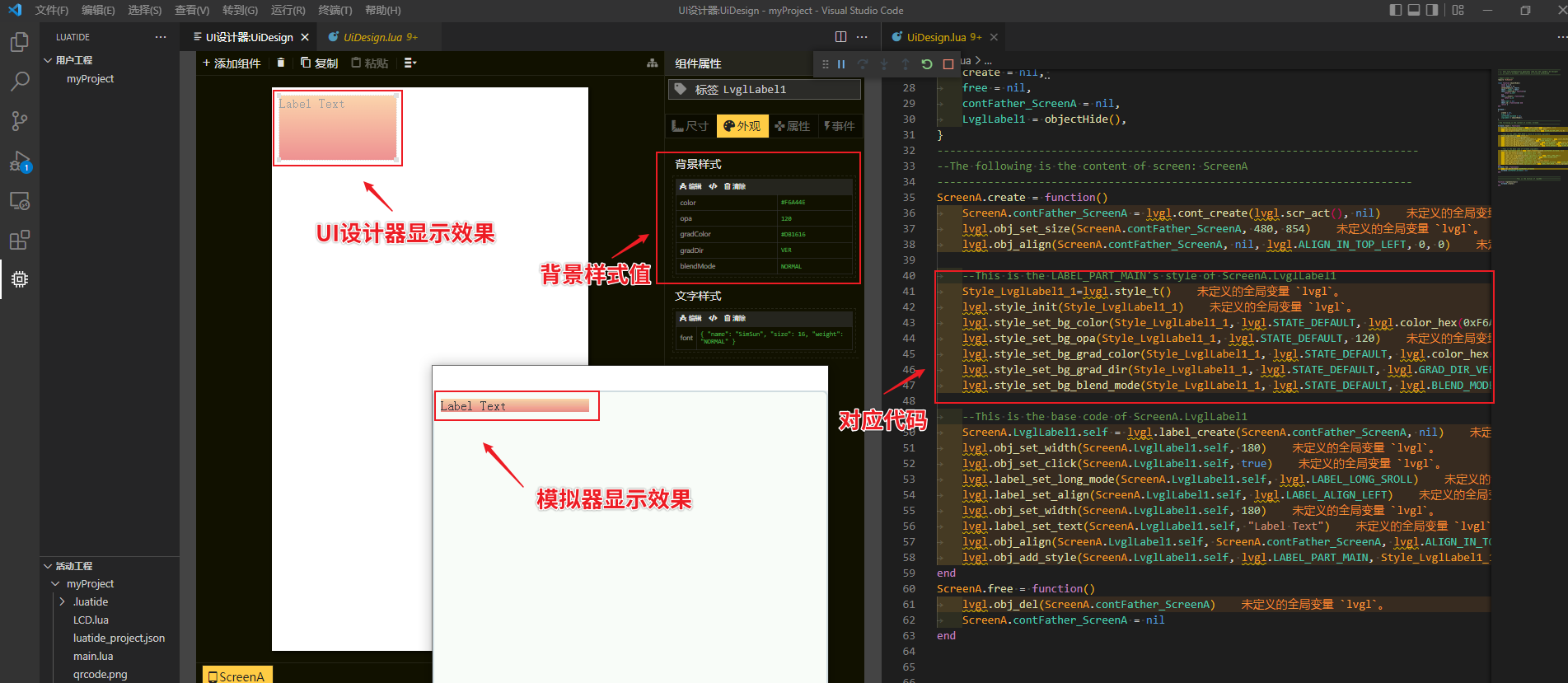Open the Extensions view
Image resolution: width=1568 pixels, height=683 pixels.
click(20, 240)
